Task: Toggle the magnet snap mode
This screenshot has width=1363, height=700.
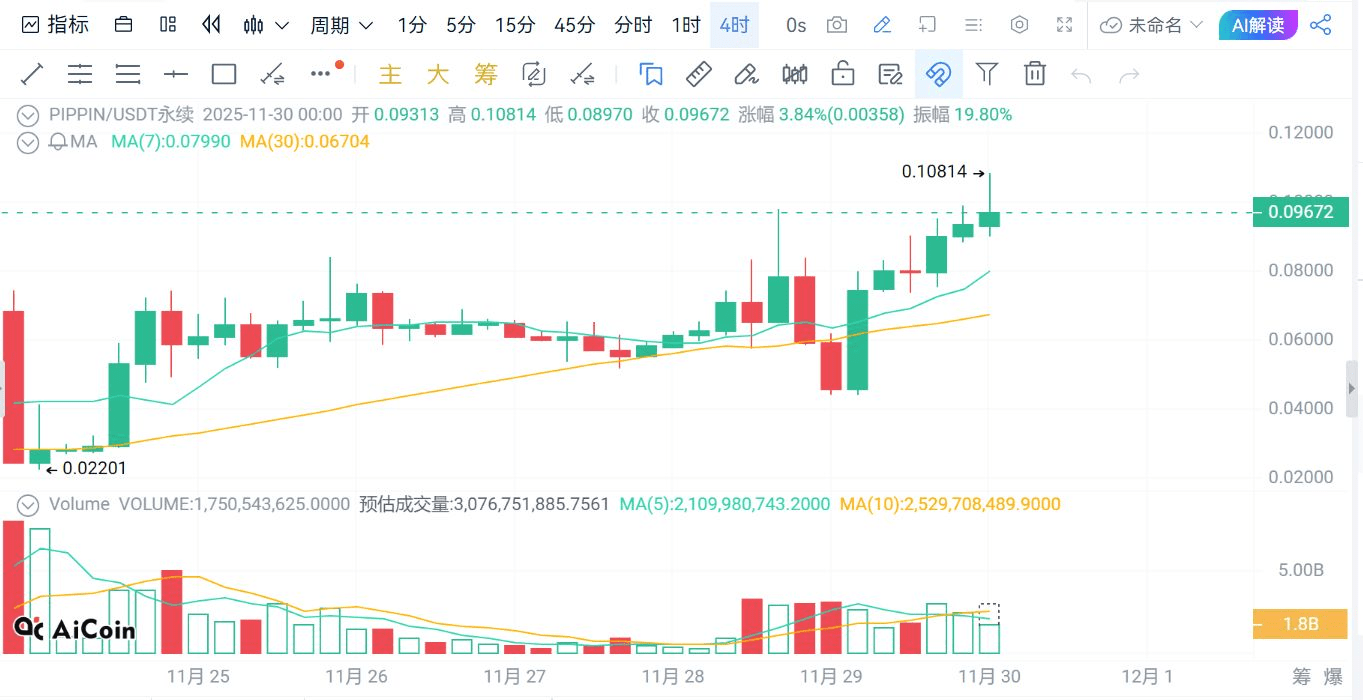Action: tap(939, 73)
